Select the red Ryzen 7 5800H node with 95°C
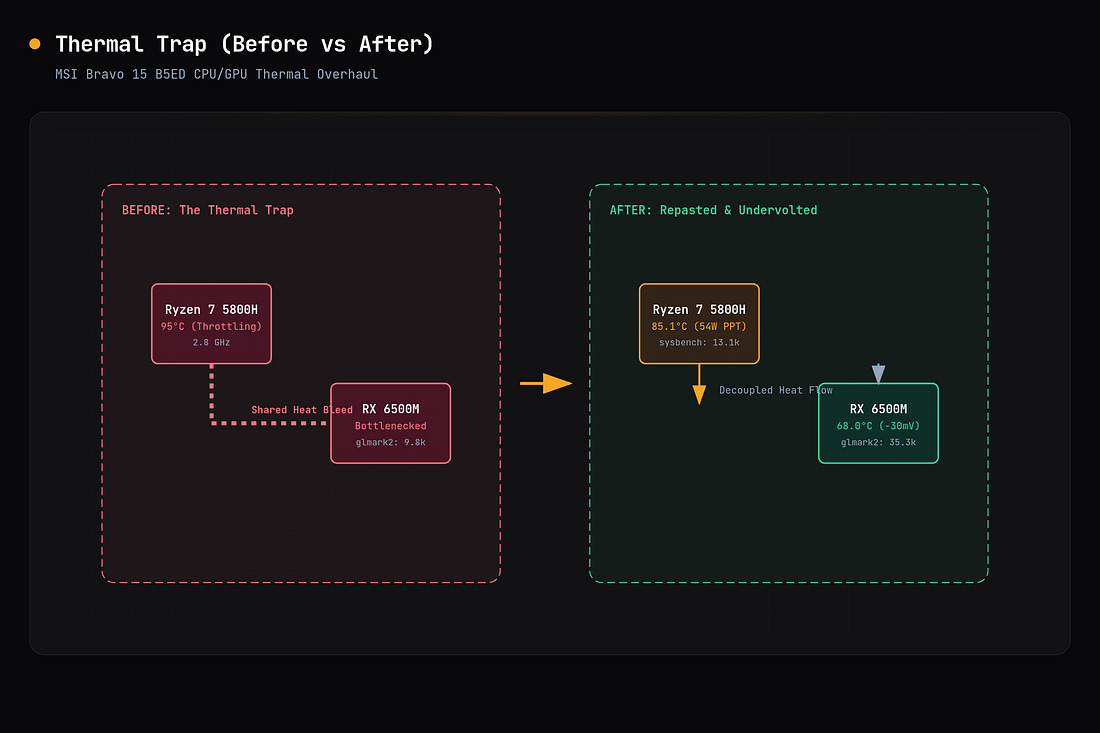 [x=211, y=323]
